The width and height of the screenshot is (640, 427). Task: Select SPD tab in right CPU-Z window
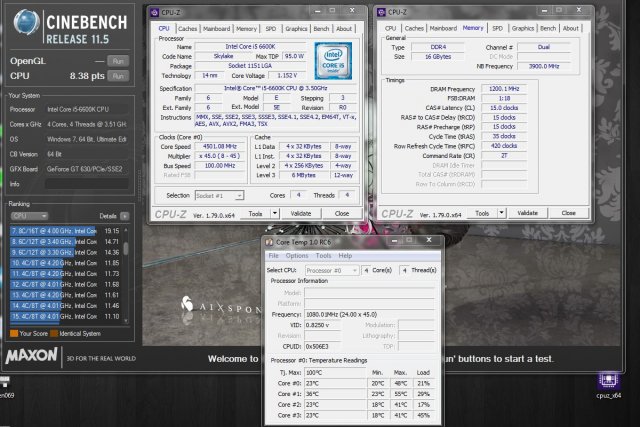tap(498, 28)
